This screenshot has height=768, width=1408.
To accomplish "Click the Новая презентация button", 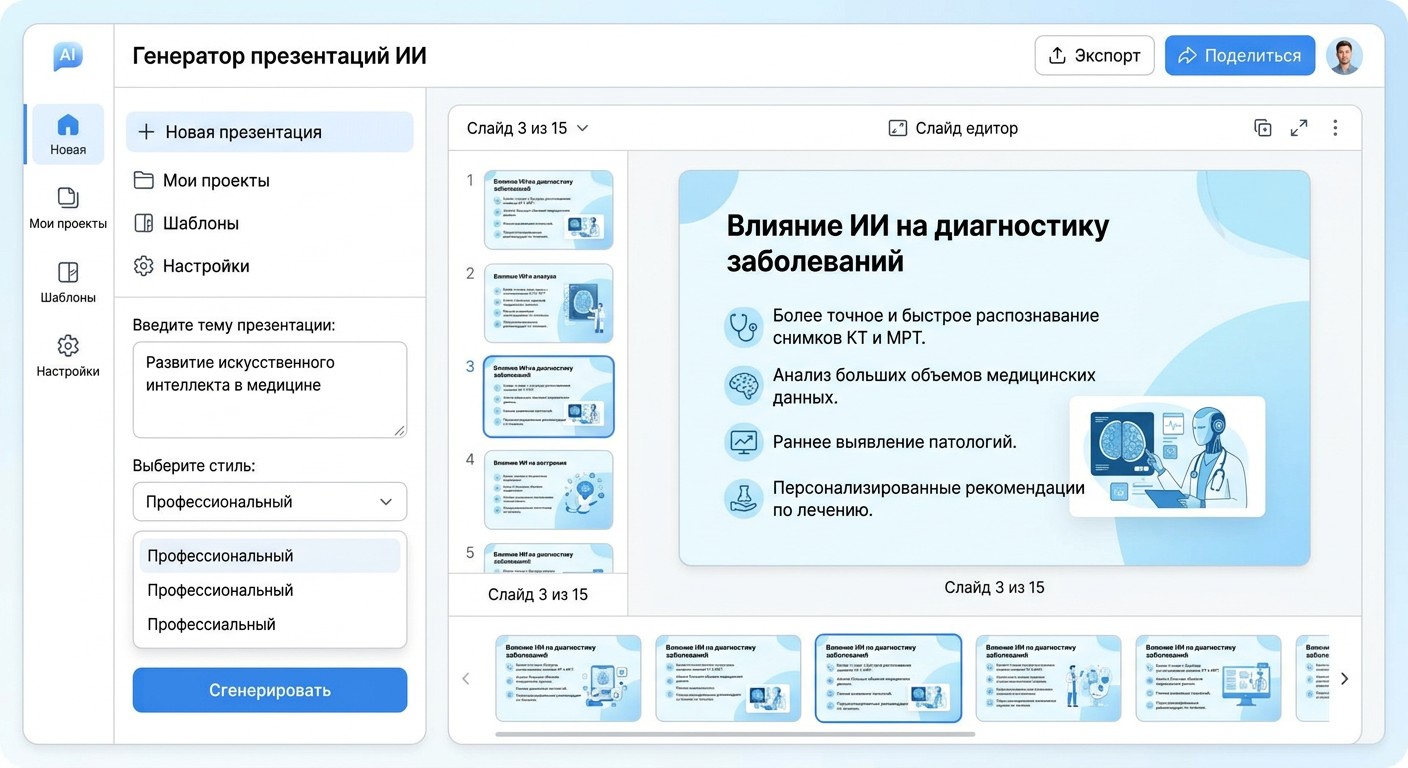I will (270, 132).
